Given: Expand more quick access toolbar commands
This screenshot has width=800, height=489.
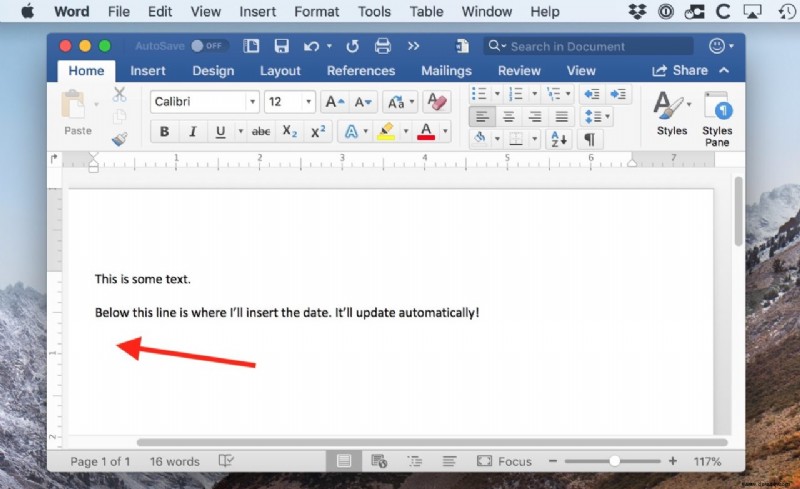Looking at the screenshot, I should coord(413,46).
